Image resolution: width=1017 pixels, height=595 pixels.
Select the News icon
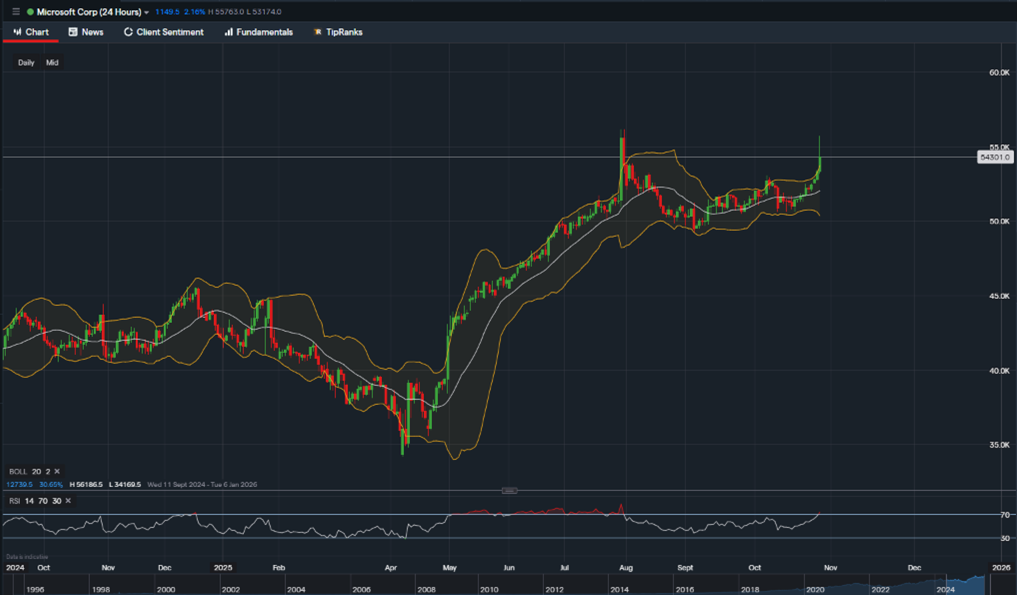coord(73,31)
